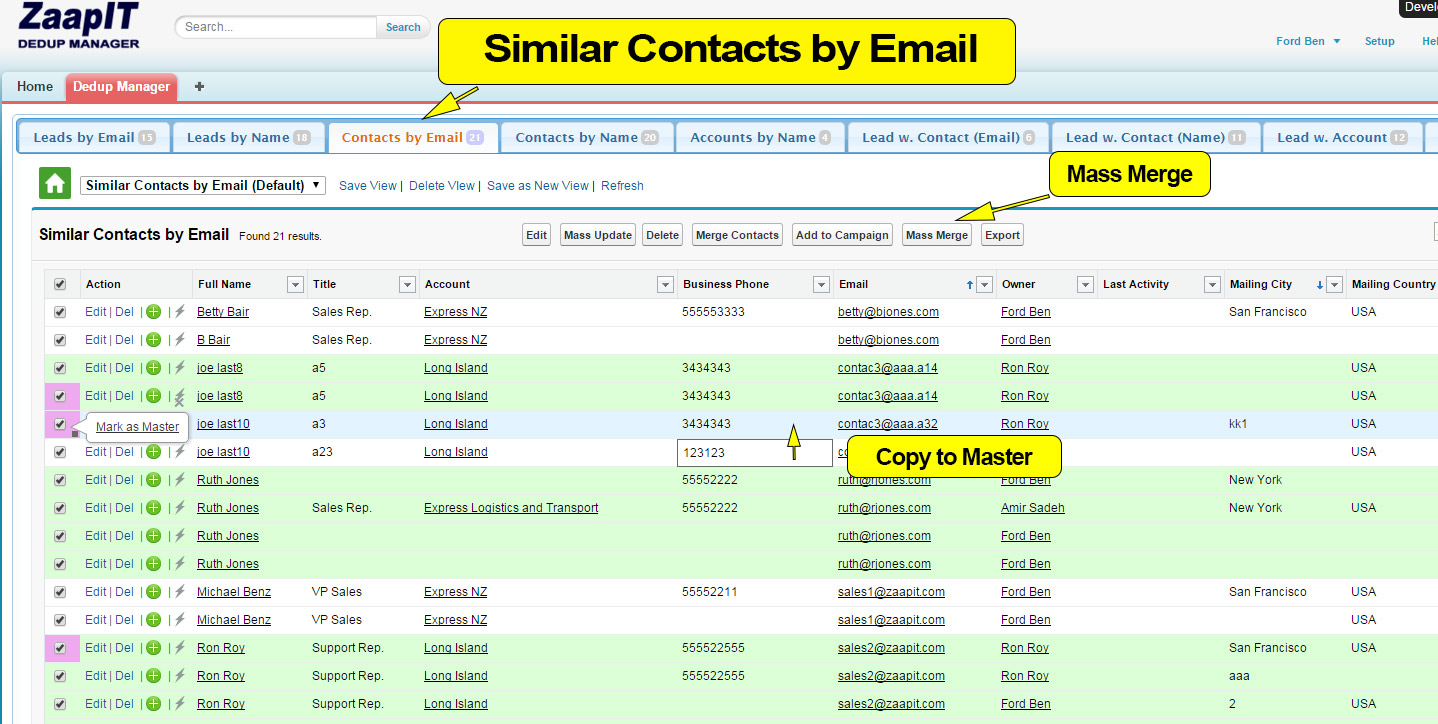Click Mailing City column sort arrow
The width and height of the screenshot is (1438, 724).
coord(1319,285)
